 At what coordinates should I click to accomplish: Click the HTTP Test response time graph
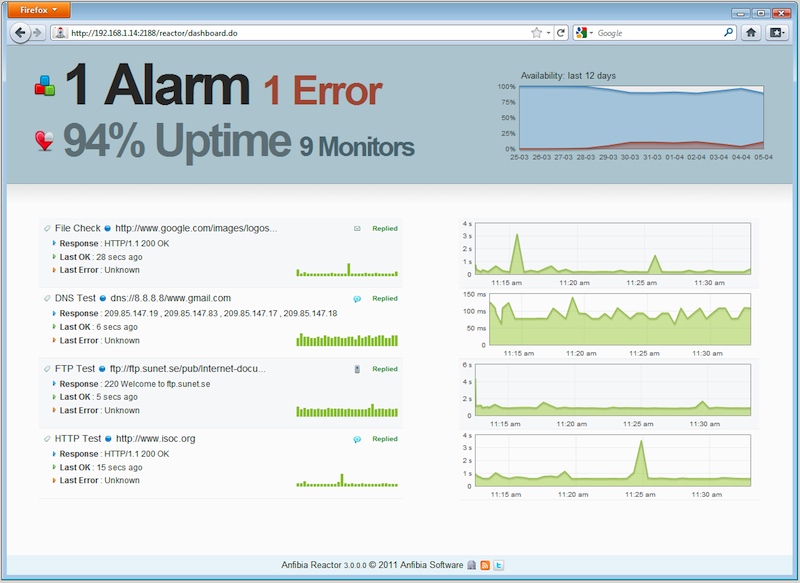613,460
